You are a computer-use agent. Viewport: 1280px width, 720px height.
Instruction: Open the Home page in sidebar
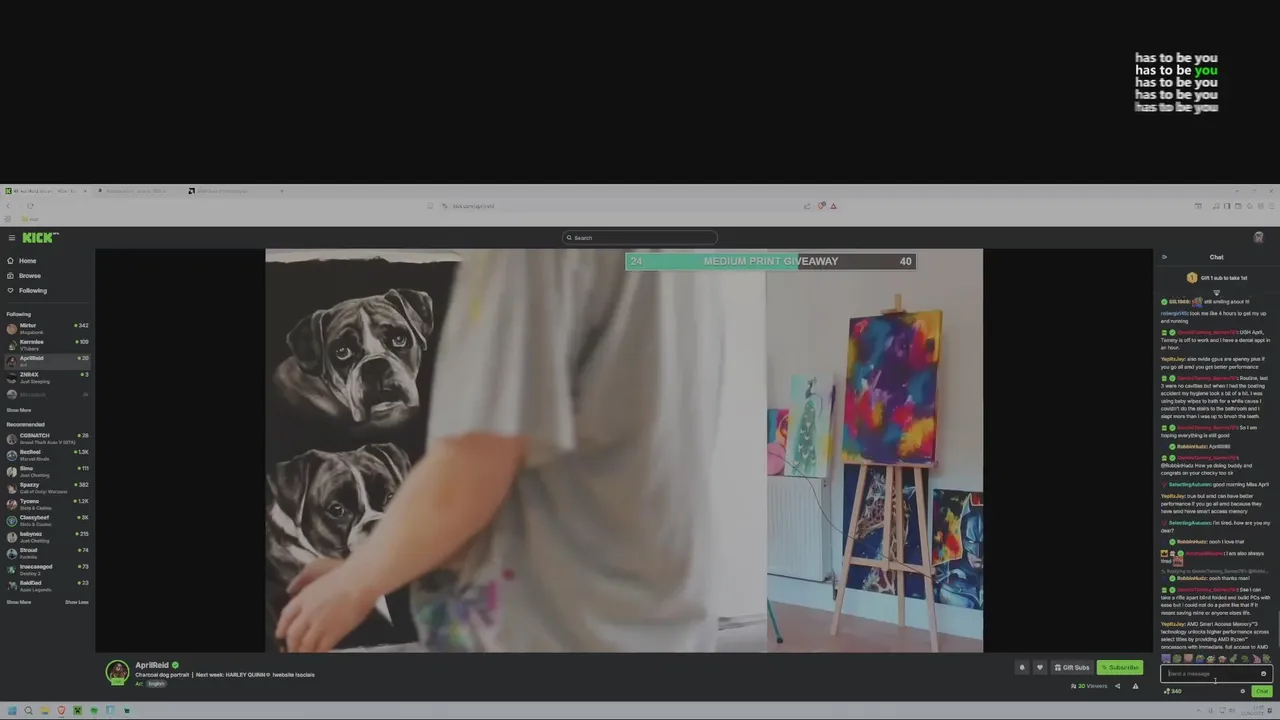coord(21,261)
